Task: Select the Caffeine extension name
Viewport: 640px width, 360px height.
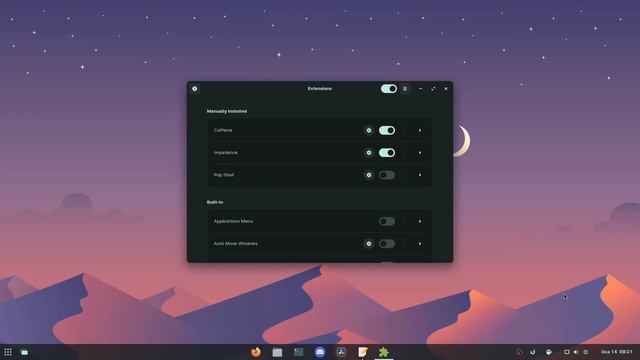Action: 223,130
